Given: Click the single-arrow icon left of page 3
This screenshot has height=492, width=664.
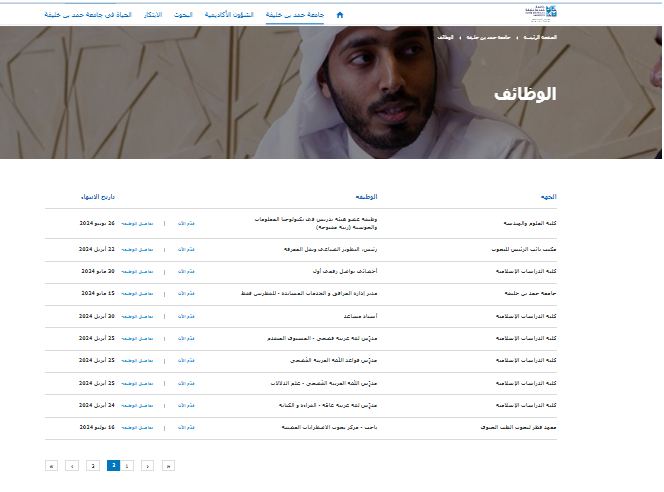Looking at the screenshot, I should (72, 466).
